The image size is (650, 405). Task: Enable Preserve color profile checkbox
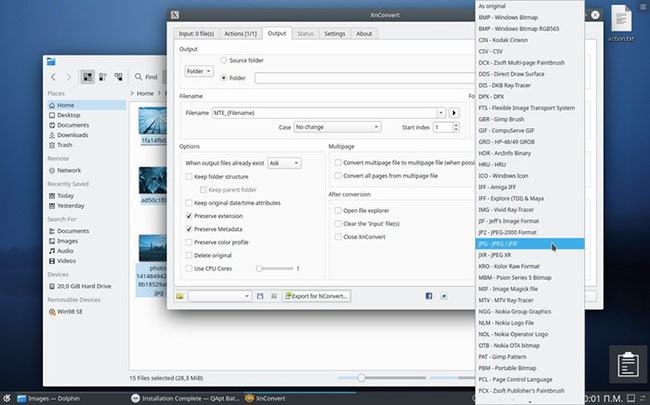189,242
